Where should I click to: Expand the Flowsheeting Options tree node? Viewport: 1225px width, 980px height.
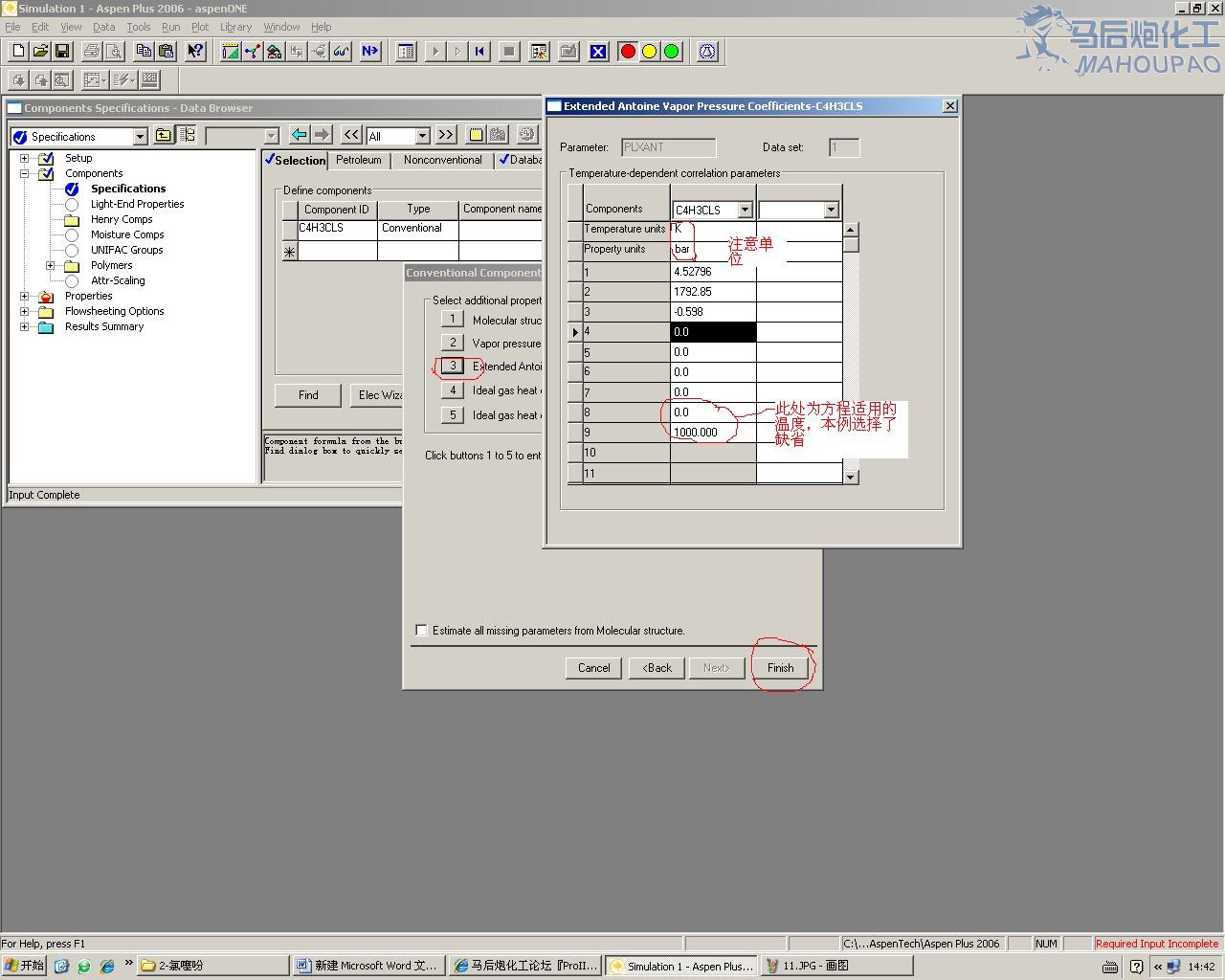click(x=24, y=311)
